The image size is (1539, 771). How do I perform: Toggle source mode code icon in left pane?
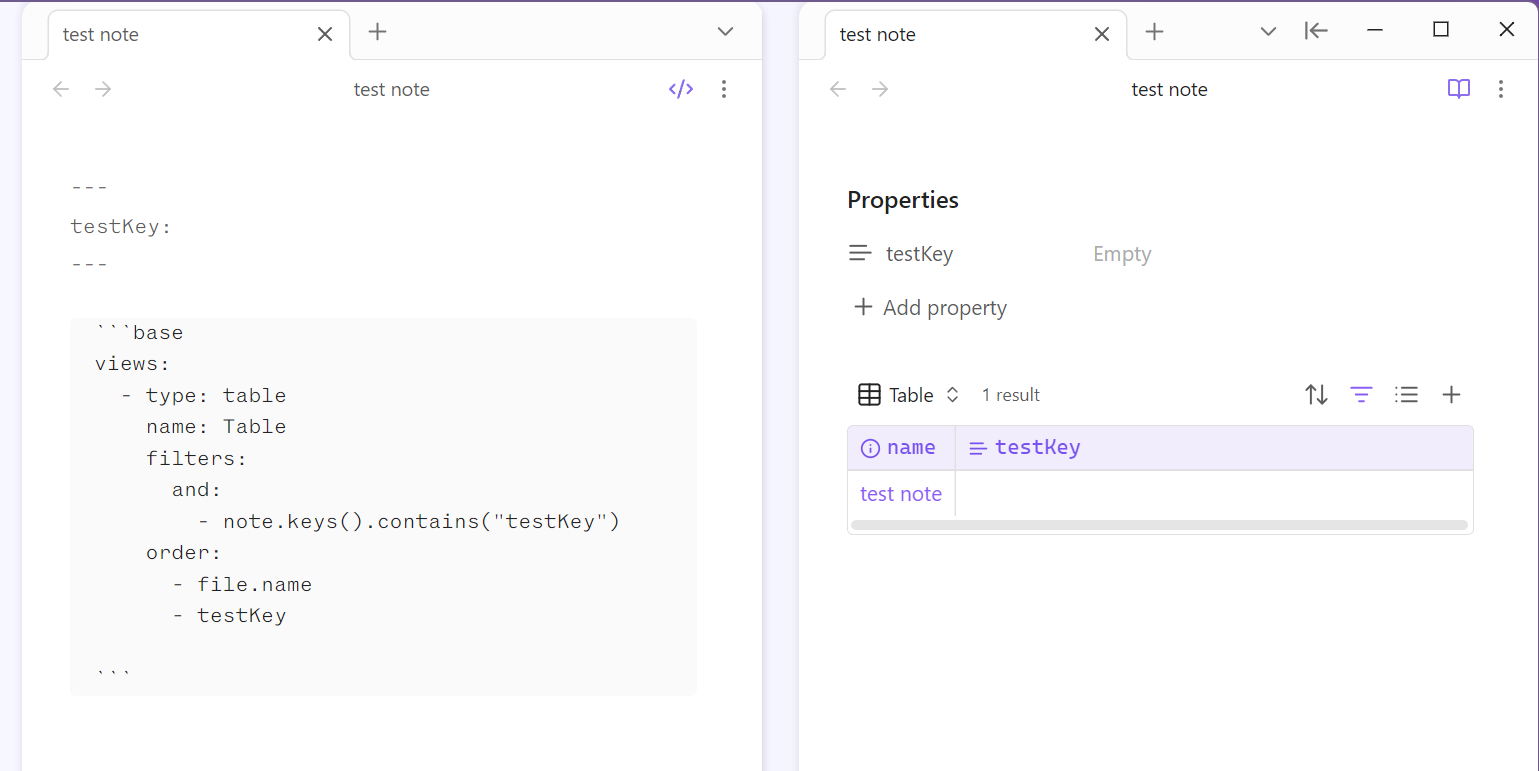pos(681,89)
